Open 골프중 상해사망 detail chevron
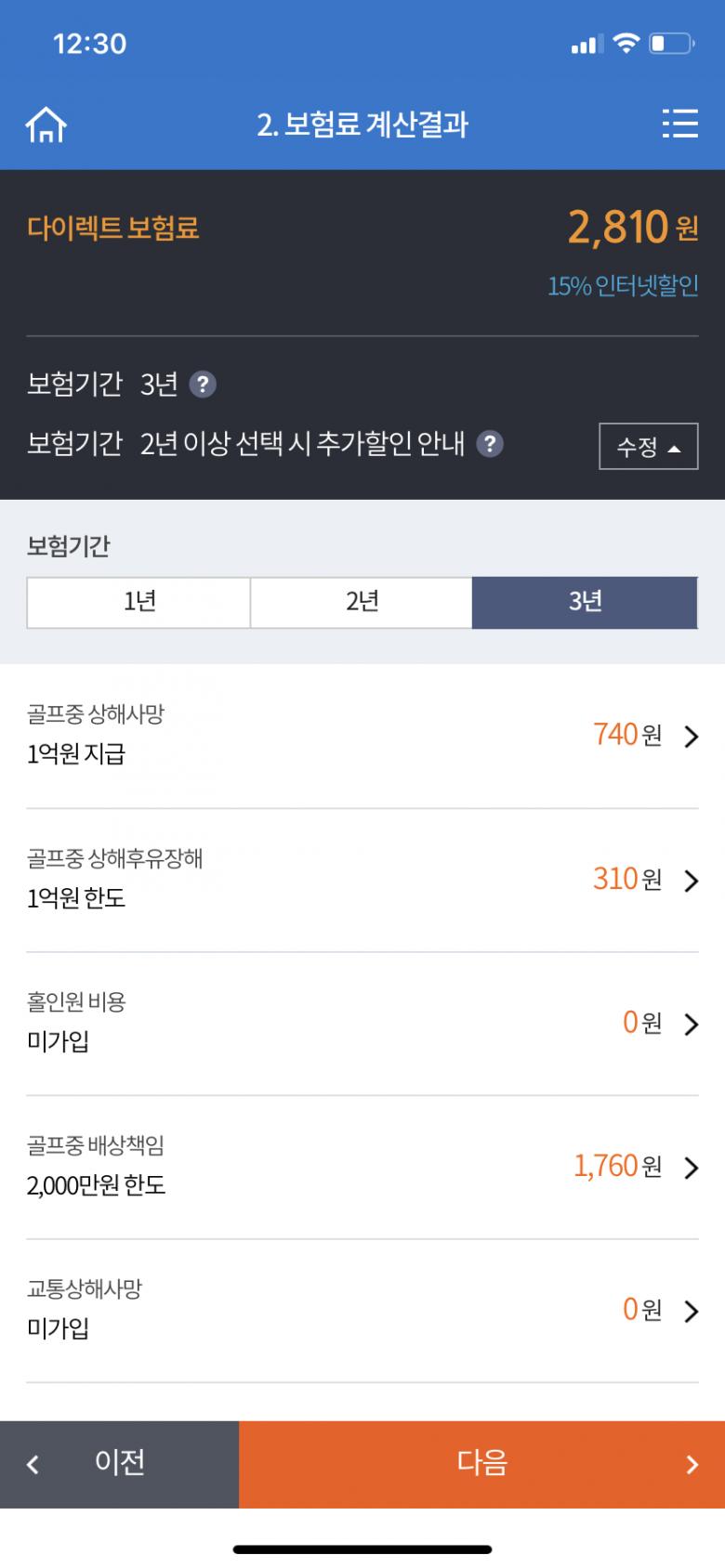The height and width of the screenshot is (1568, 725). (x=691, y=737)
